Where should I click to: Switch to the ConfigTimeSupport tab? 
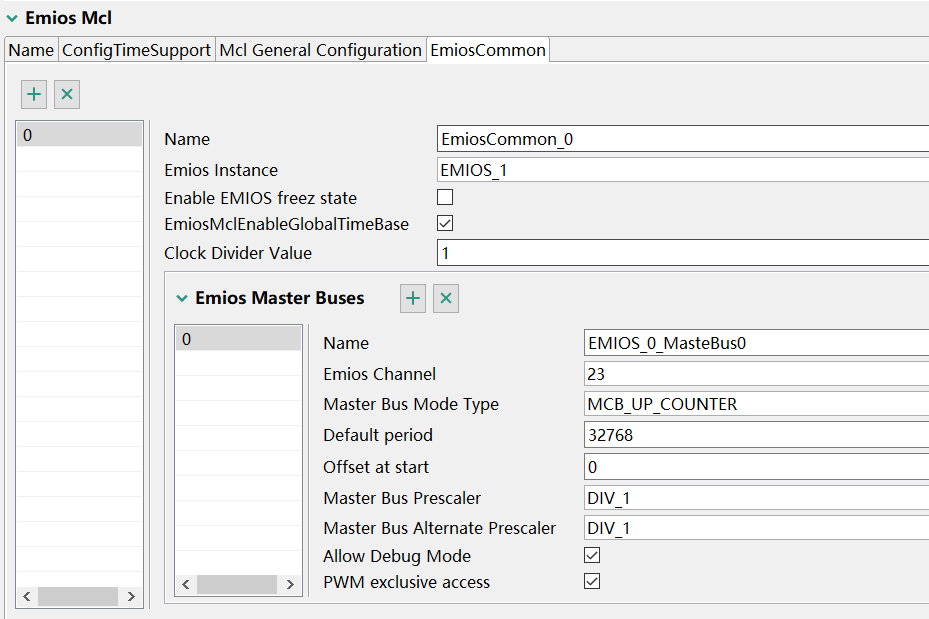click(137, 50)
